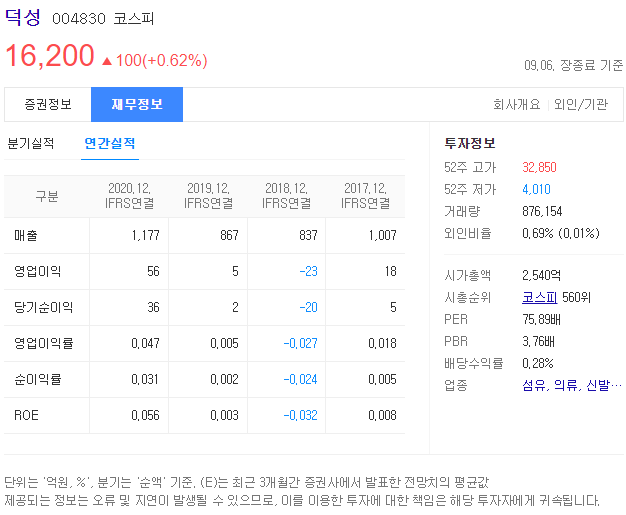Click the 시가총액 value 2,540억

click(541, 275)
